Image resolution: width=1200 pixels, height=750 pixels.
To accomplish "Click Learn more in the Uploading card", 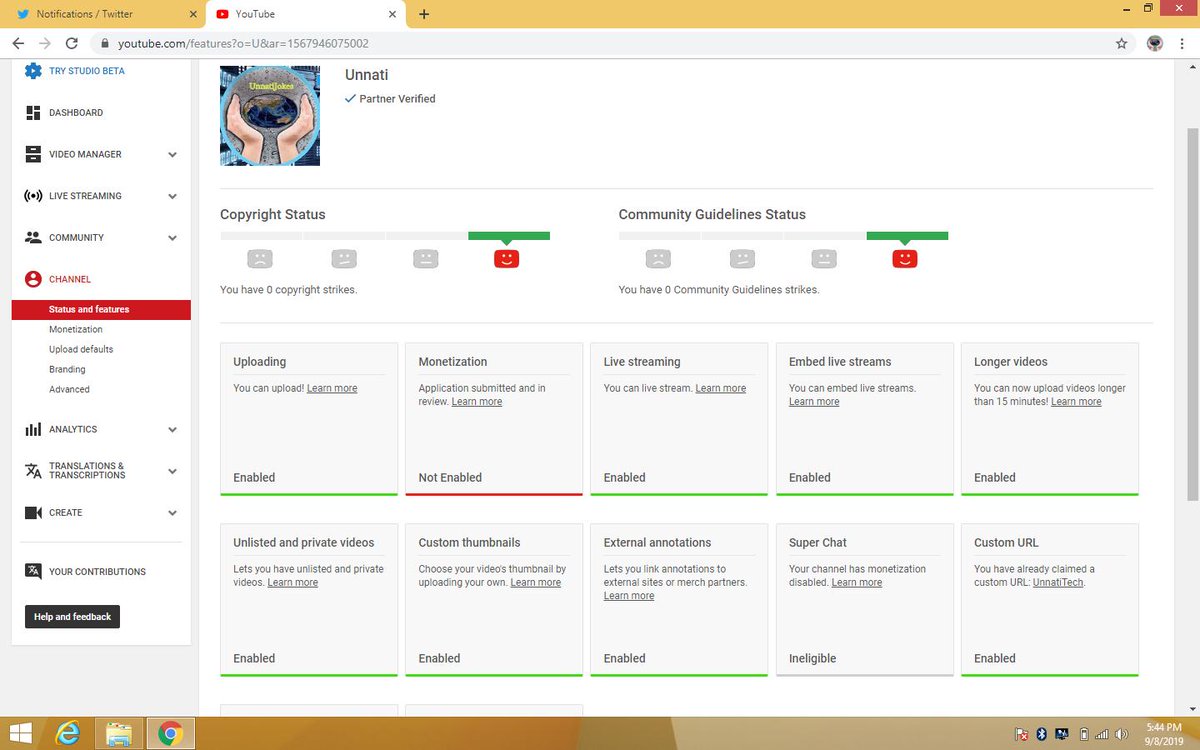I will click(x=332, y=388).
